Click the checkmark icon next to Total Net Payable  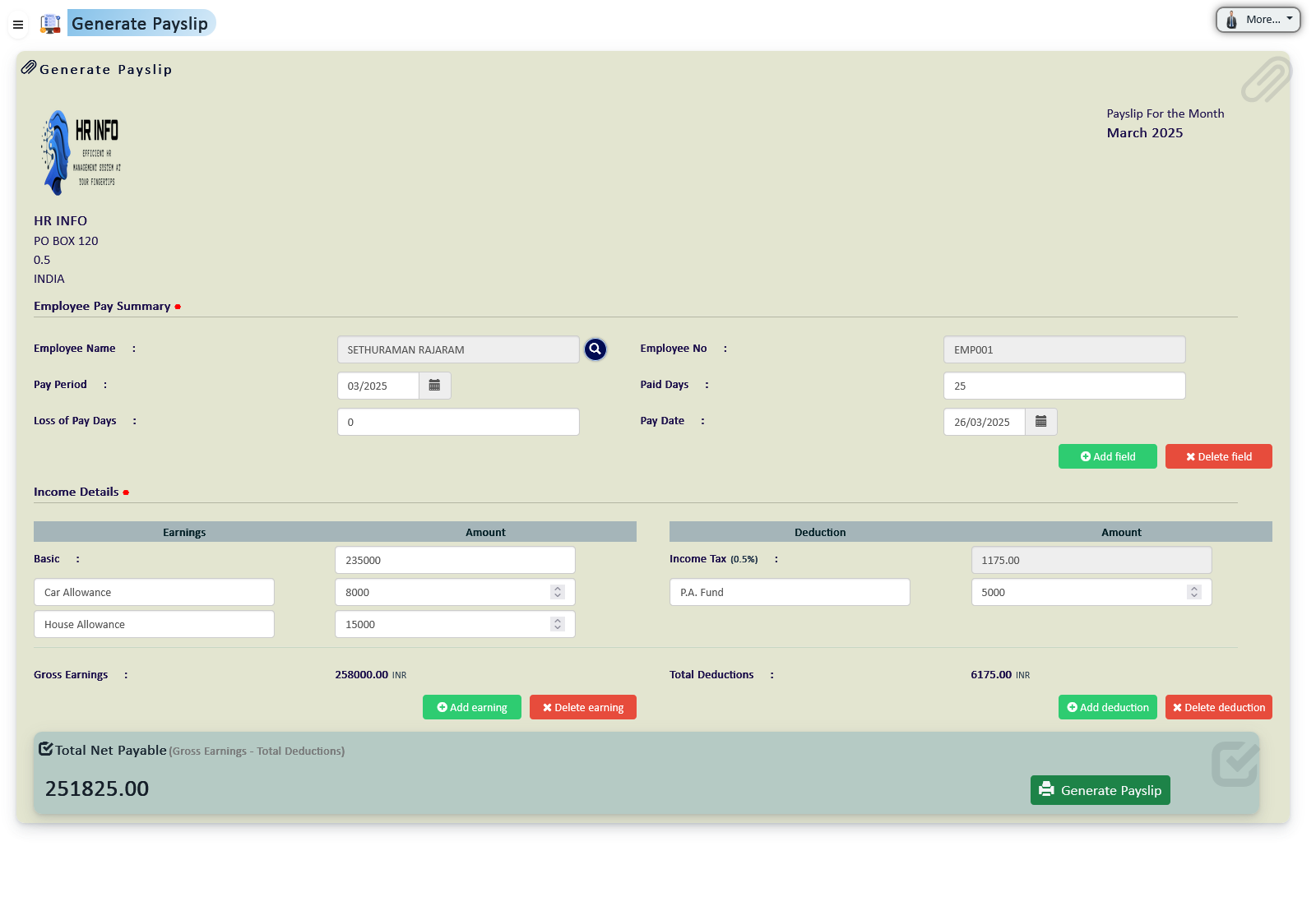(46, 749)
